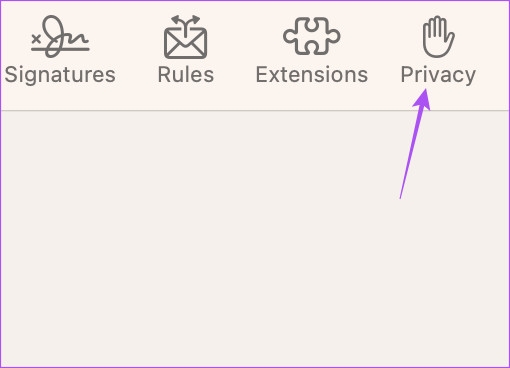Select the Rules envelope icon
510x368 pixels.
click(x=186, y=37)
